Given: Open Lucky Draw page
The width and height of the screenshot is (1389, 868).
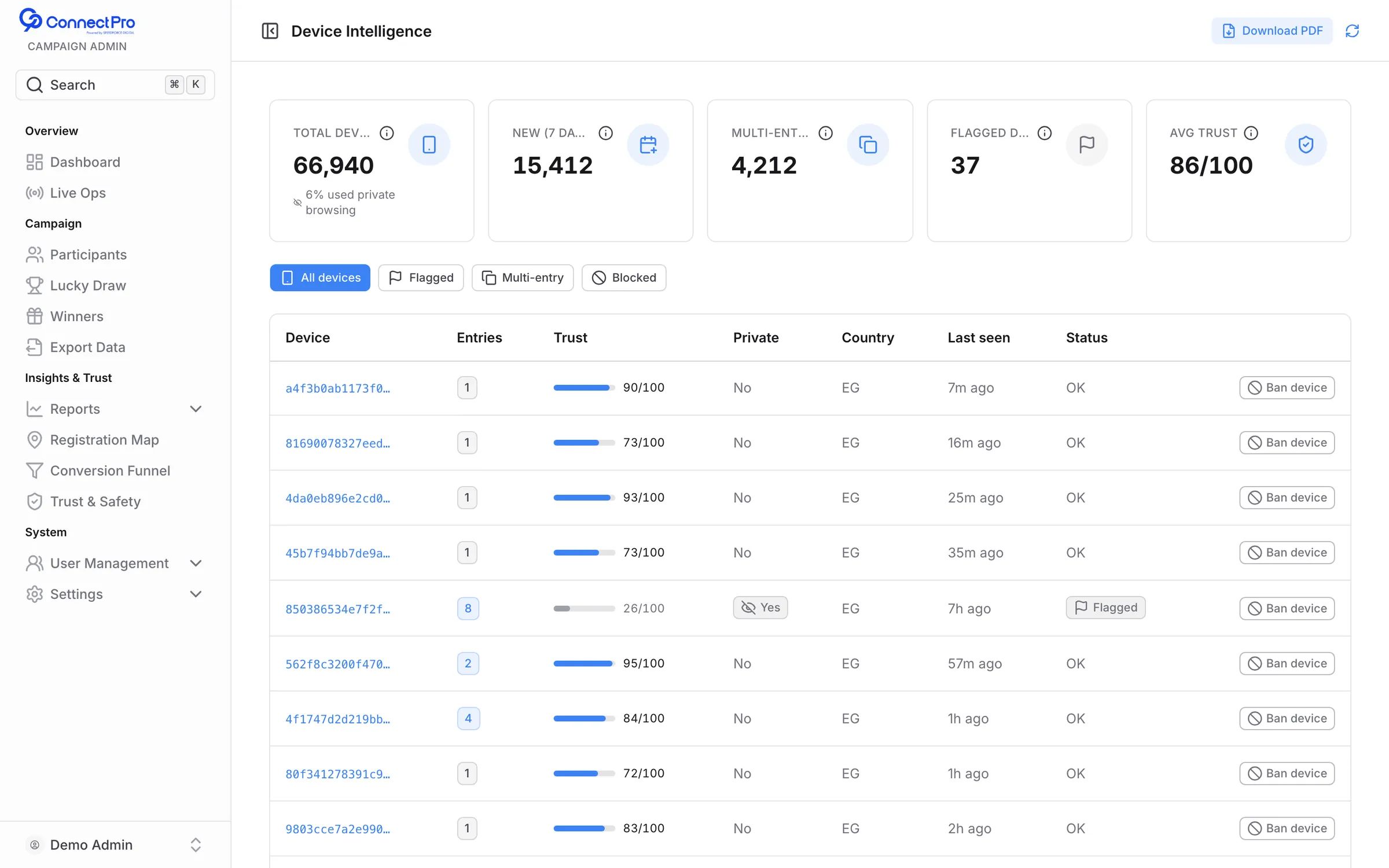Looking at the screenshot, I should [x=115, y=285].
